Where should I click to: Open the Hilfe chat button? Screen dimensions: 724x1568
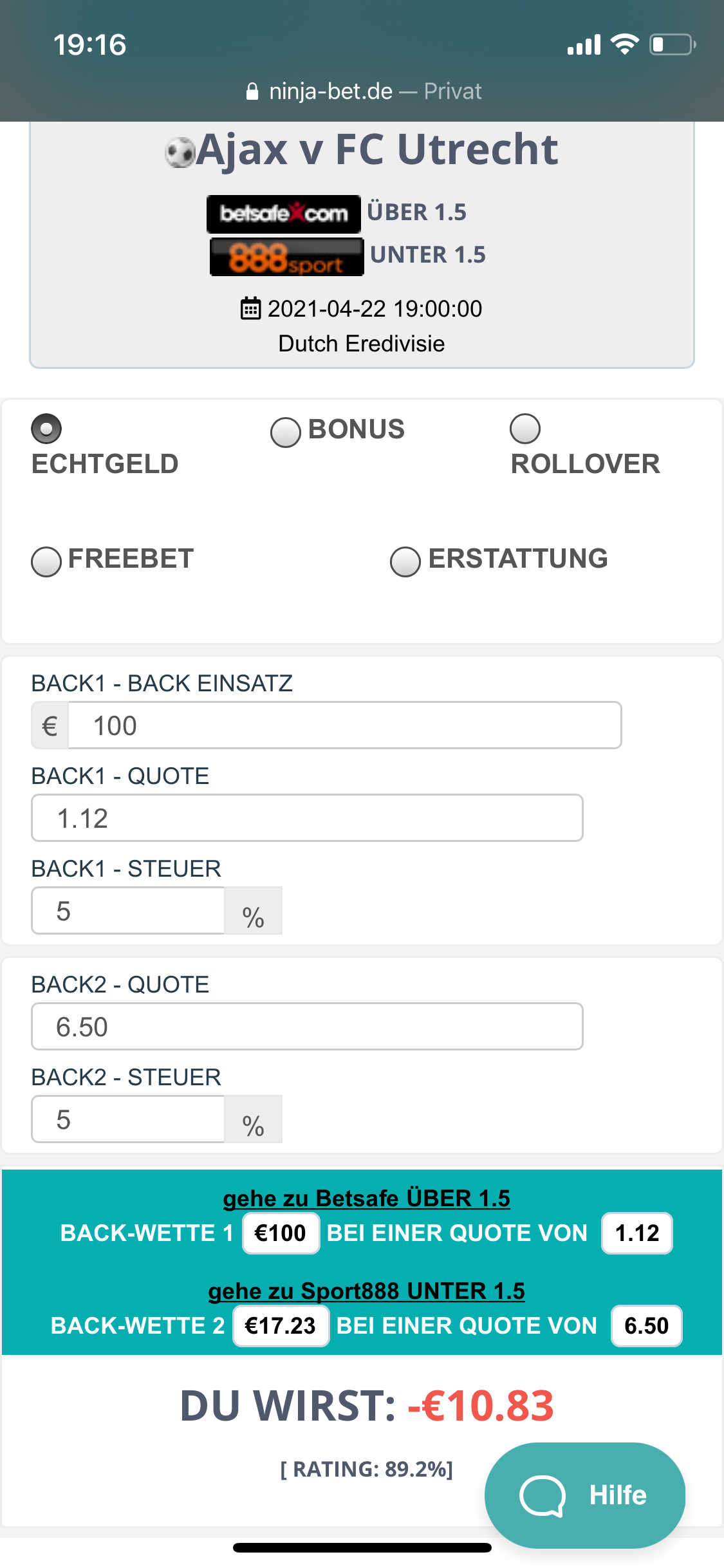point(585,1495)
